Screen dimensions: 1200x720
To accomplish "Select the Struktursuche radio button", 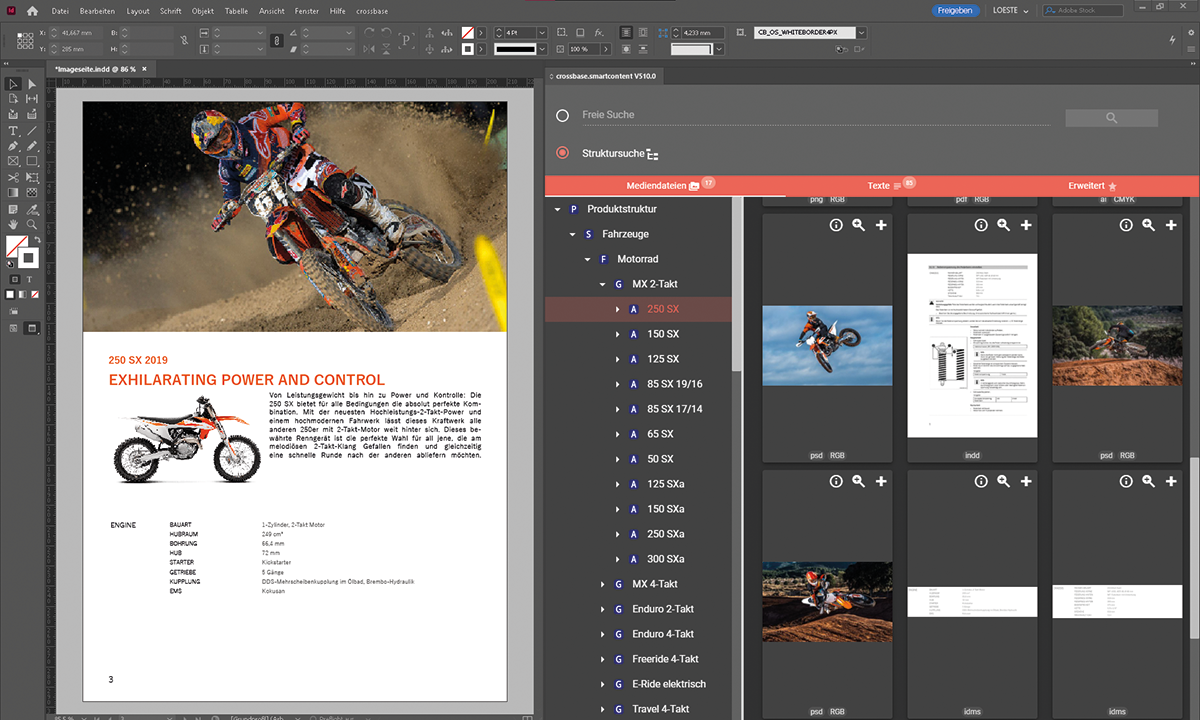I will [x=563, y=154].
